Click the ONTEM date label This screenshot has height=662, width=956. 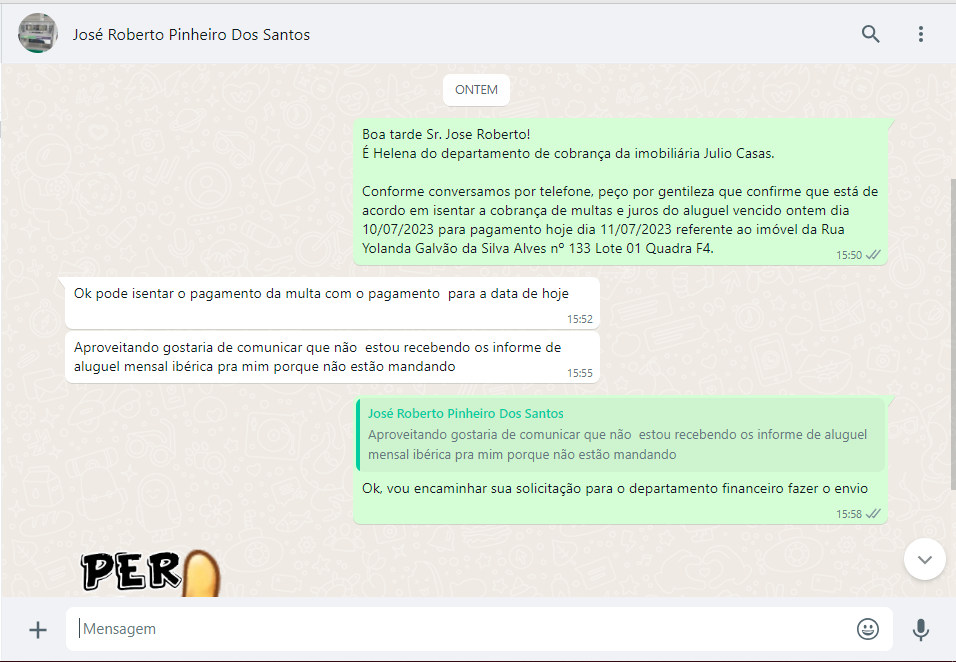click(x=476, y=90)
